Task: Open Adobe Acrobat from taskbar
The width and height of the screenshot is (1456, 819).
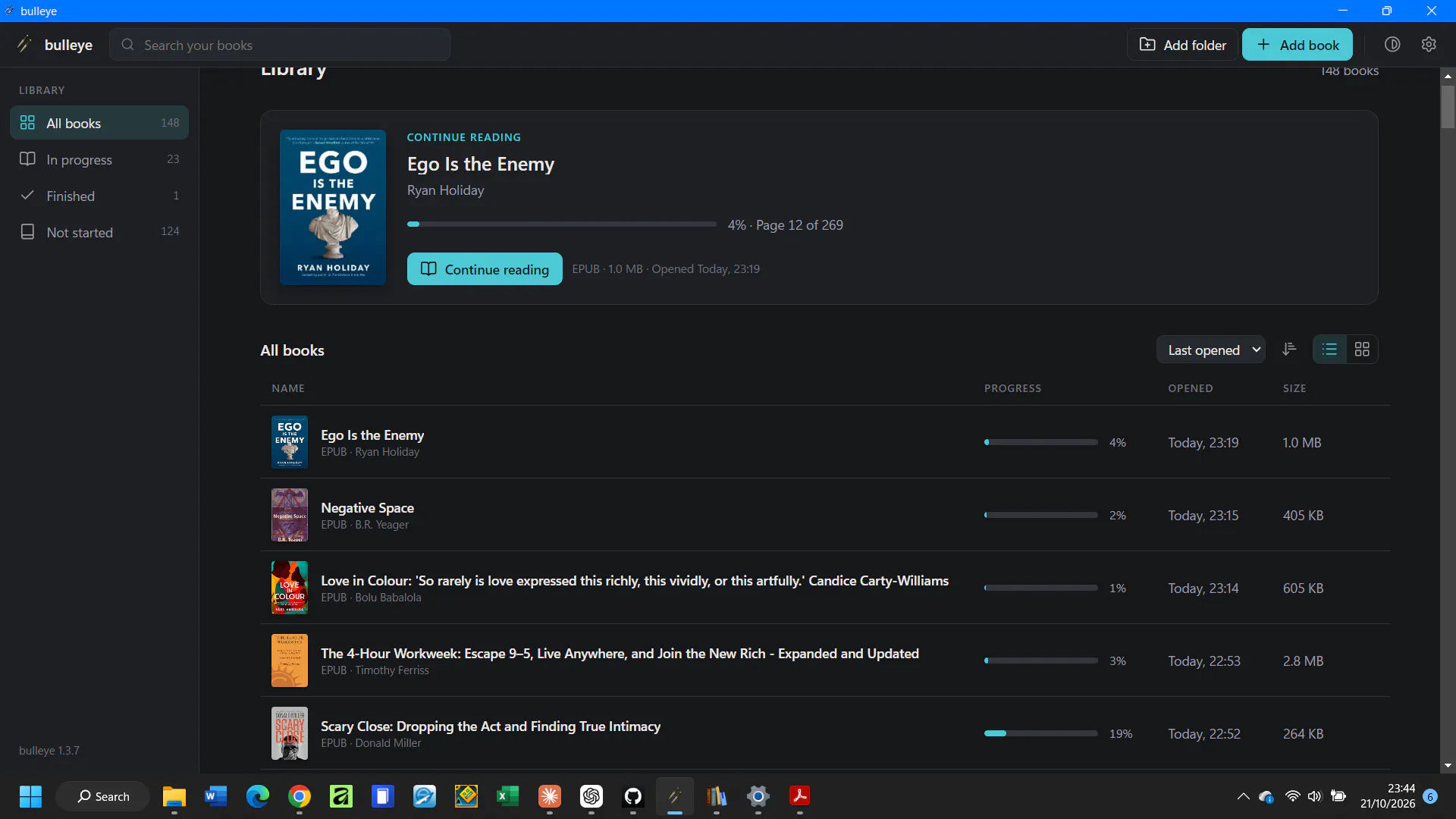Action: [800, 796]
